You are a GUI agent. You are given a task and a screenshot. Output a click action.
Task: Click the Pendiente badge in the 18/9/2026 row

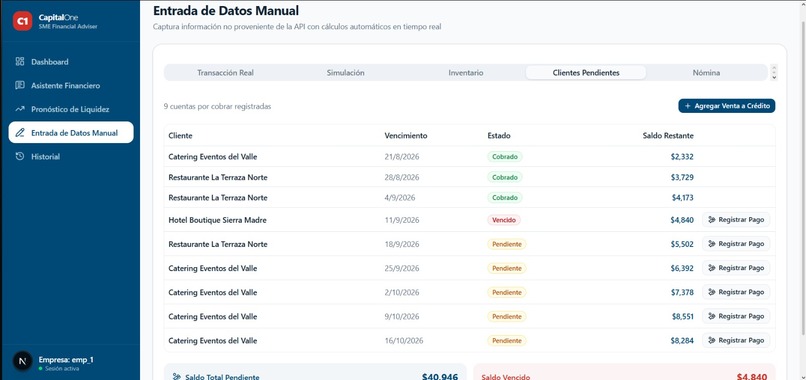click(x=507, y=244)
